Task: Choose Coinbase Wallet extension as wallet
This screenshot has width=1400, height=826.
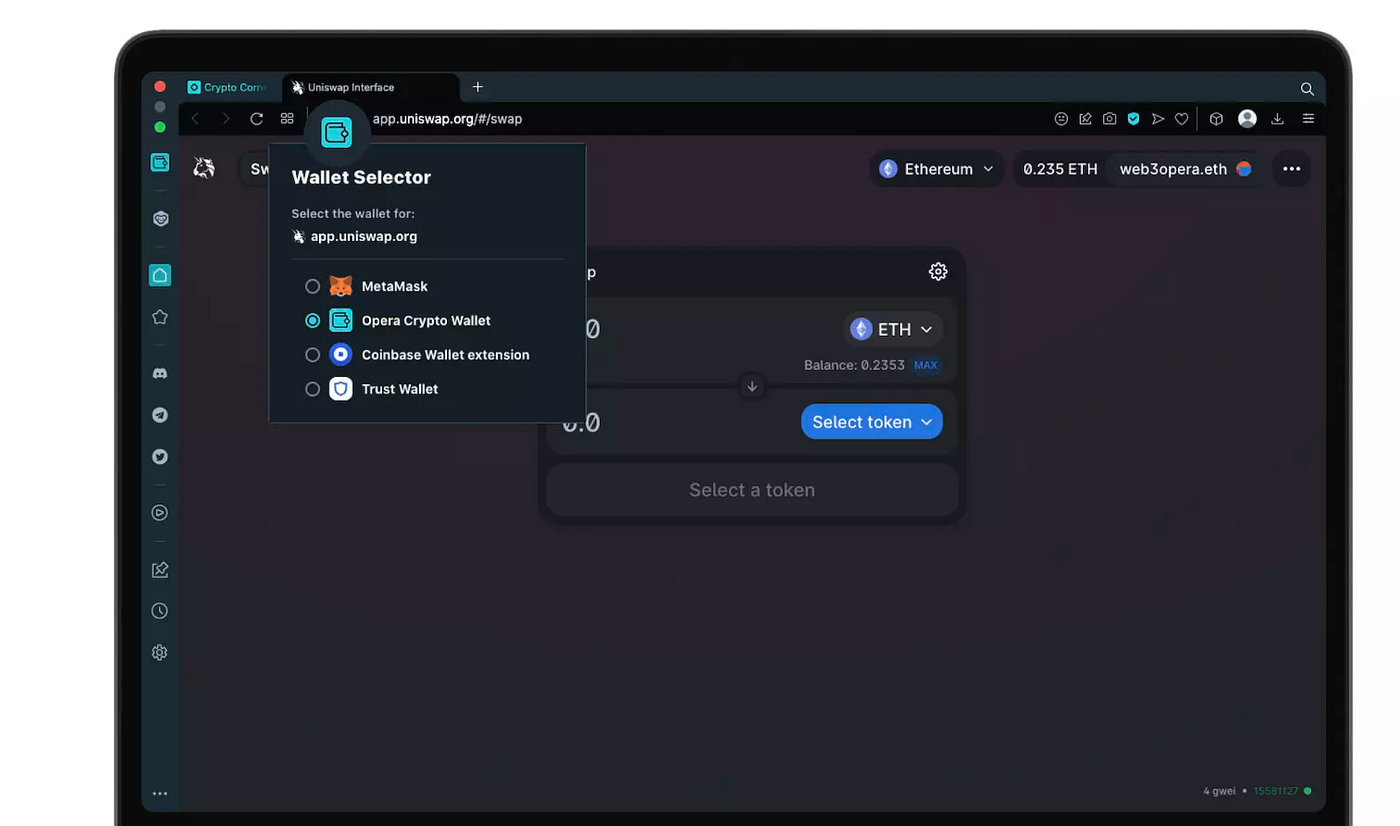Action: pos(313,354)
